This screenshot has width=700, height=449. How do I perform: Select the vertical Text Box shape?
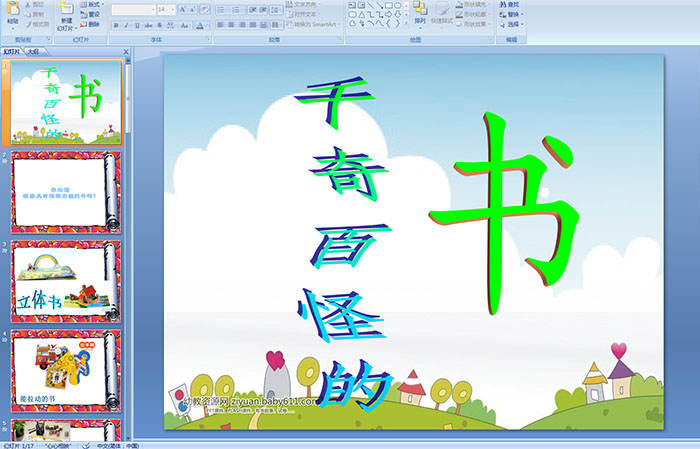tap(361, 5)
